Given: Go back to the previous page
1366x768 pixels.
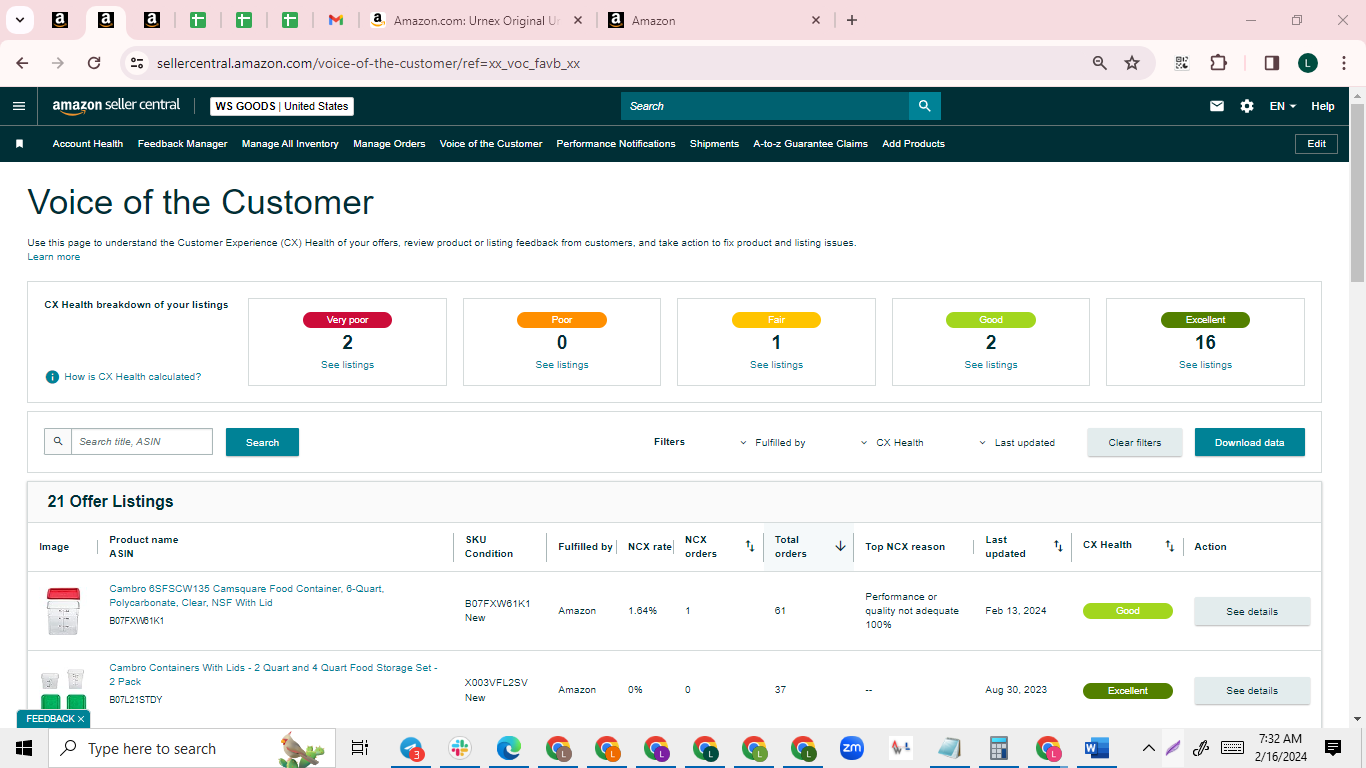Looking at the screenshot, I should coord(22,63).
